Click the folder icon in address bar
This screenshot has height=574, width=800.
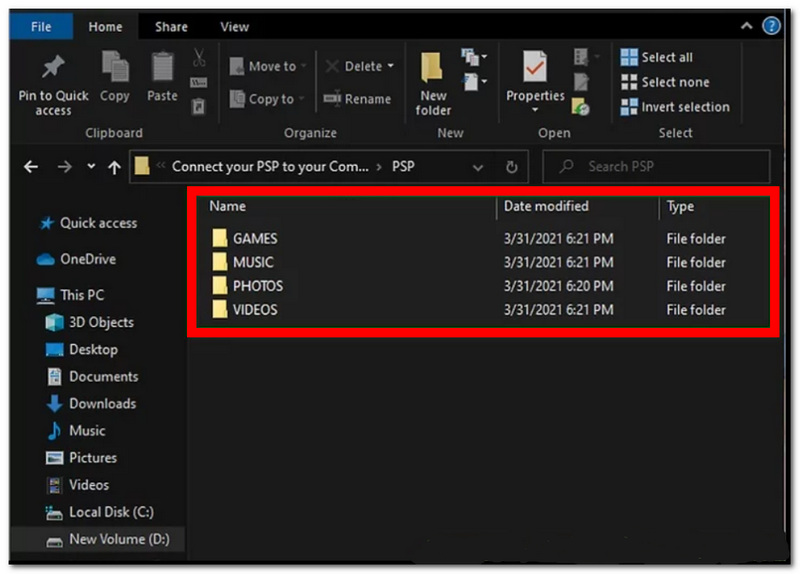click(142, 166)
